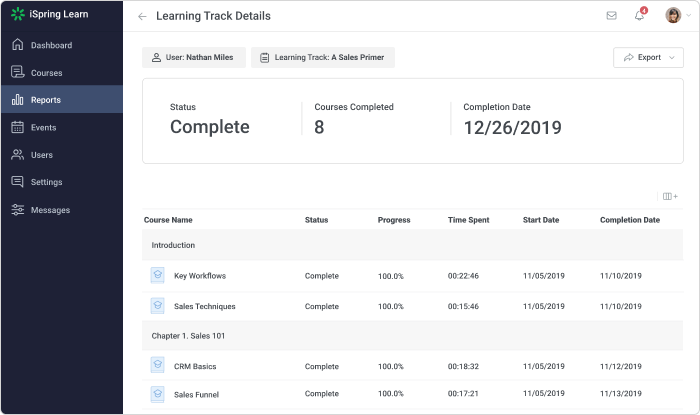Click the Users people icon

coord(17,155)
